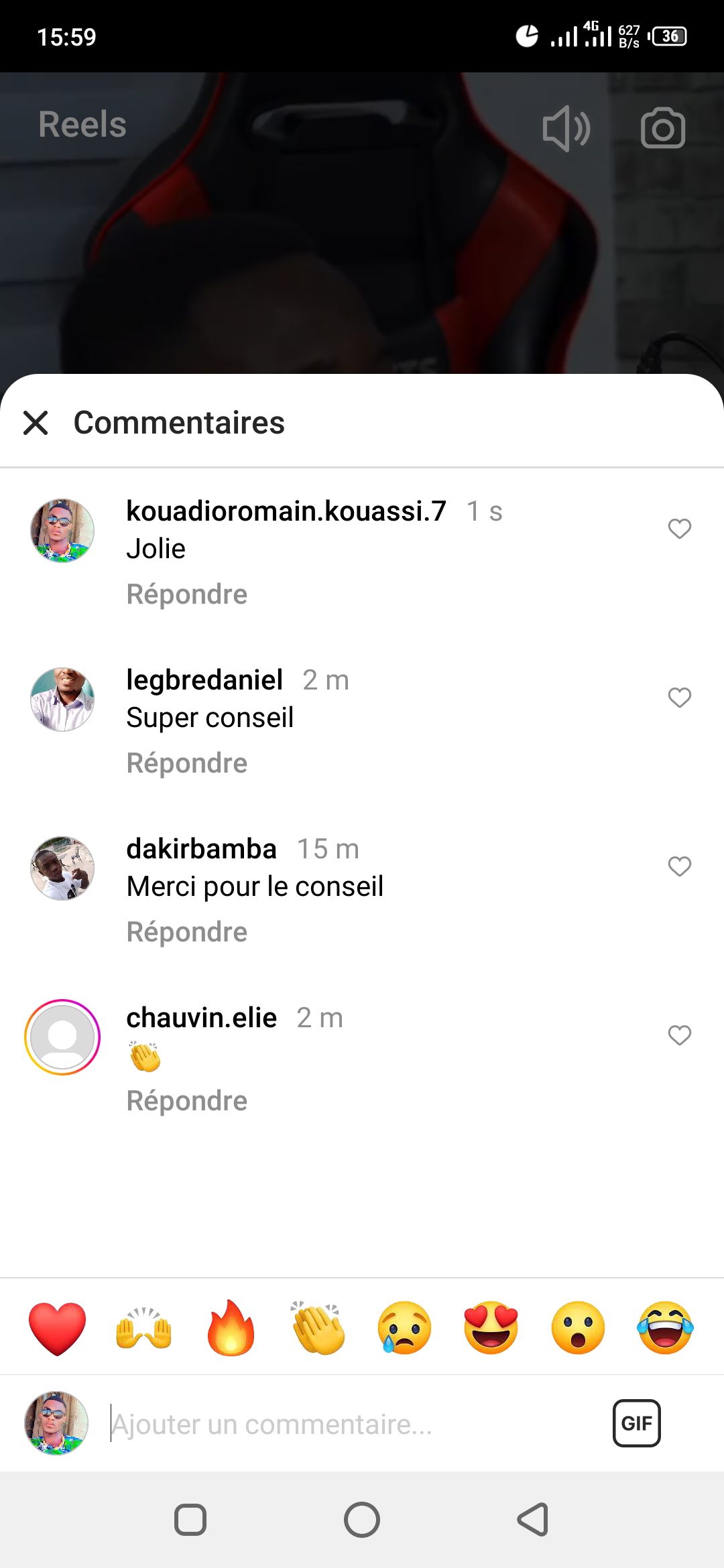Image resolution: width=724 pixels, height=1568 pixels.
Task: Select the heart-eyes emoji
Action: tap(491, 1328)
